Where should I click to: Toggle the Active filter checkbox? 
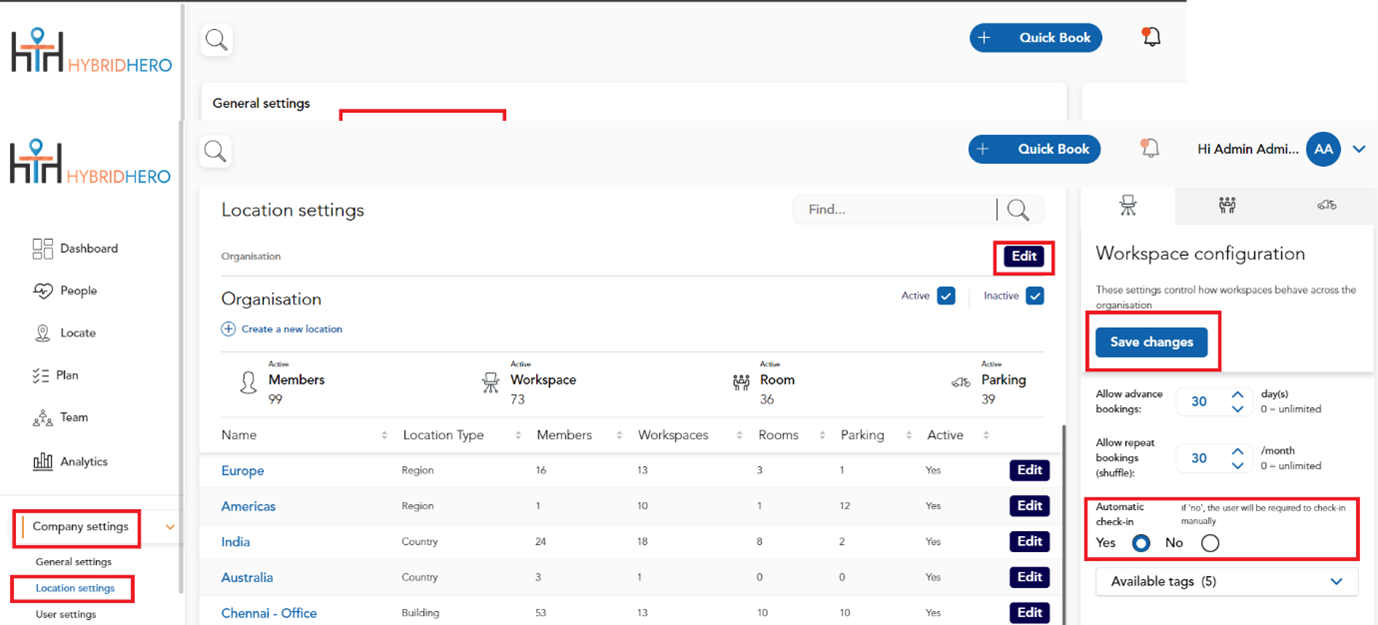946,296
